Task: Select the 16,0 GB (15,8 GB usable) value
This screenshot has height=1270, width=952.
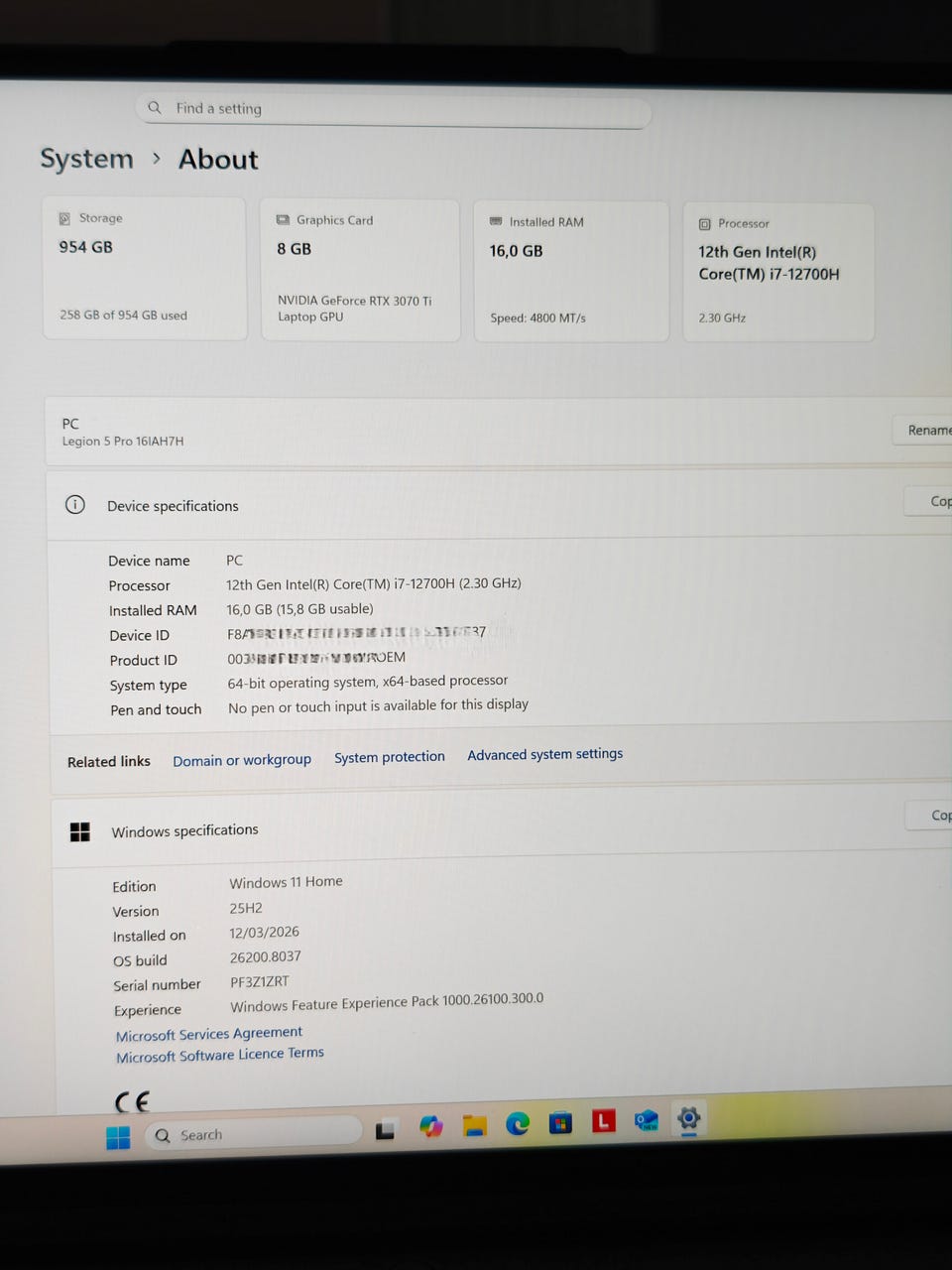Action: coord(300,608)
